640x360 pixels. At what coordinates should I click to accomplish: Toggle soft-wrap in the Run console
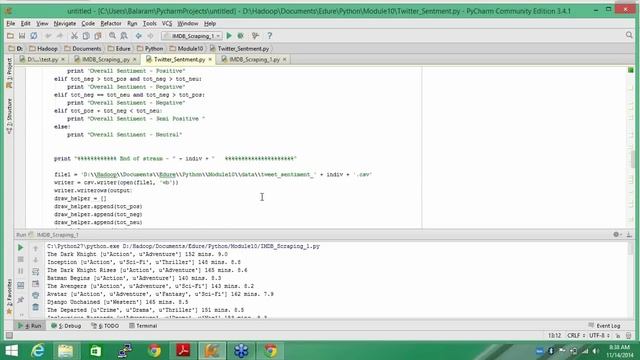click(36, 271)
